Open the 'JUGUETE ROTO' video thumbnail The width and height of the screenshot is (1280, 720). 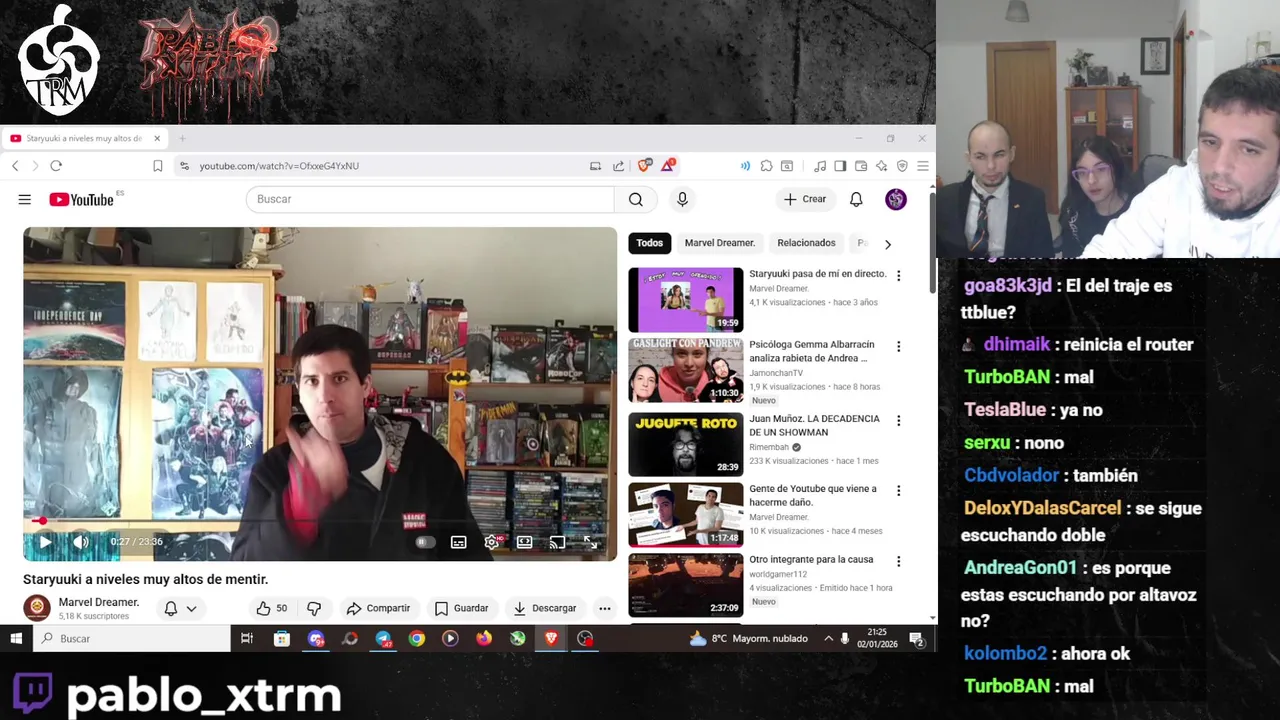(x=686, y=444)
